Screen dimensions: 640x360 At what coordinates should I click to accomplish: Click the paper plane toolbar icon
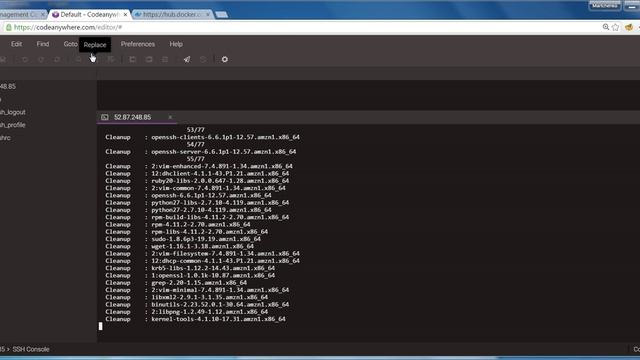click(187, 60)
